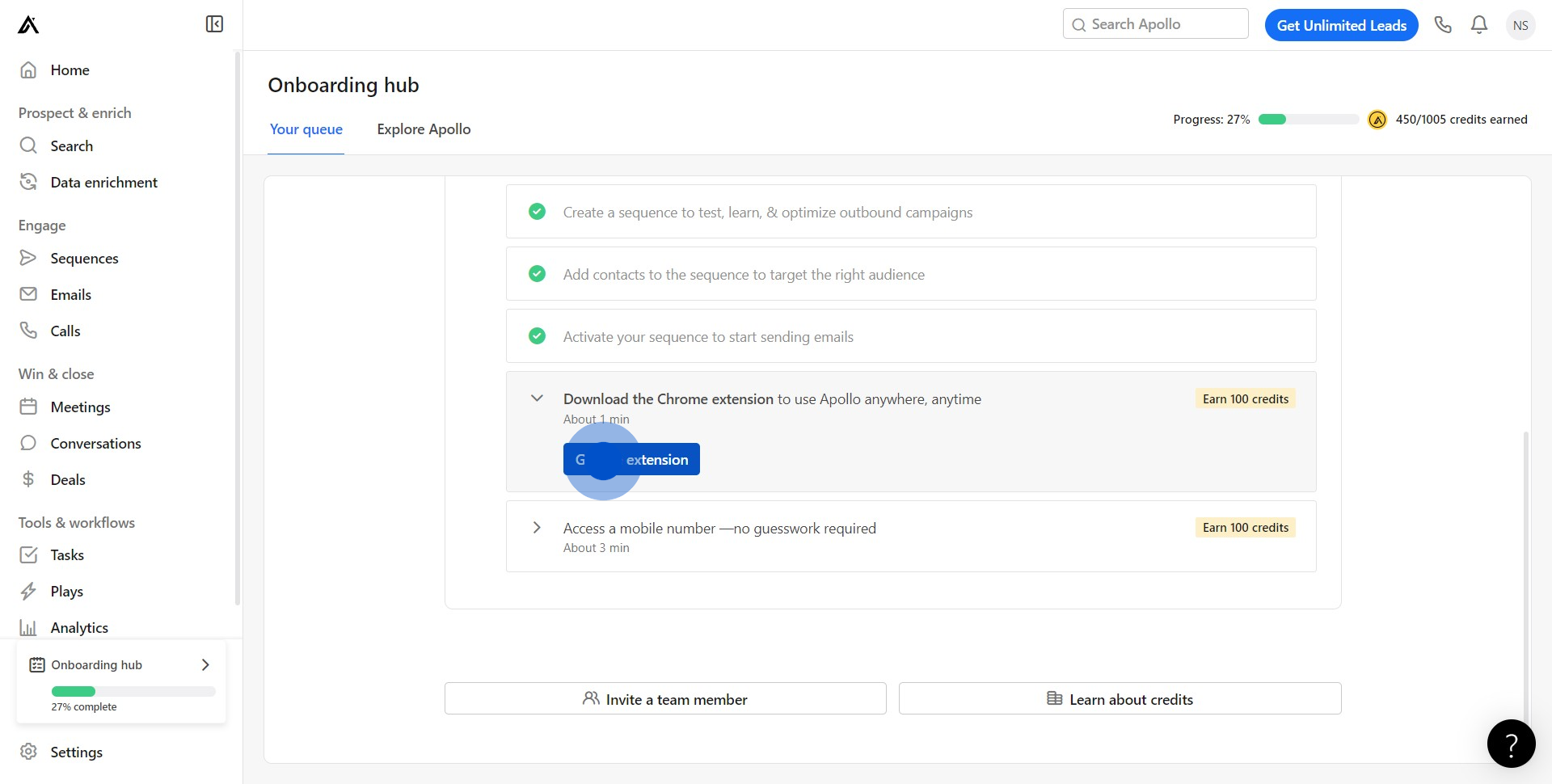The width and height of the screenshot is (1552, 784).
Task: Collapse the sidebar with the panel icon
Action: [214, 24]
